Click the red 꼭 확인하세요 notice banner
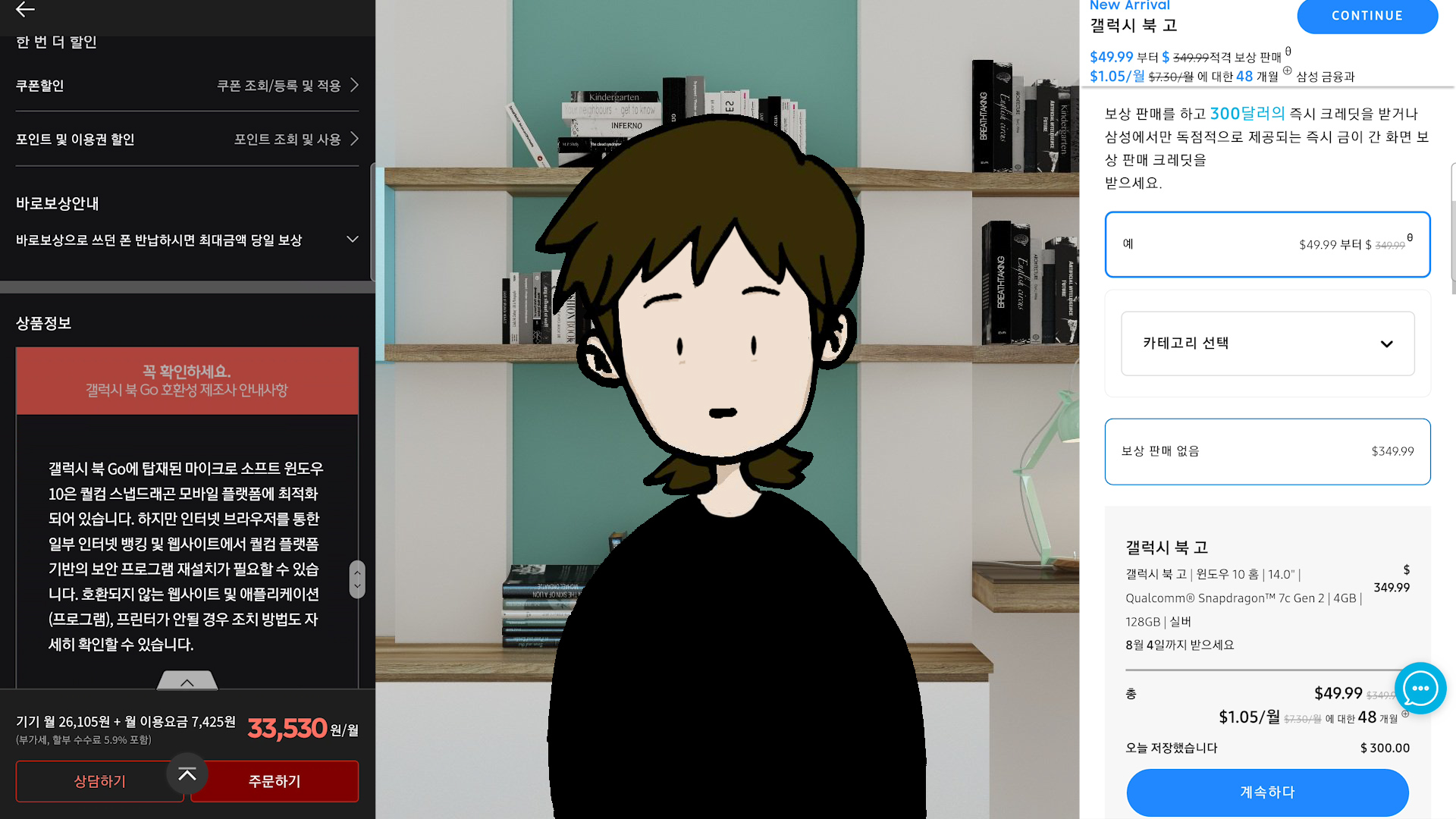The height and width of the screenshot is (819, 1456). 187,381
